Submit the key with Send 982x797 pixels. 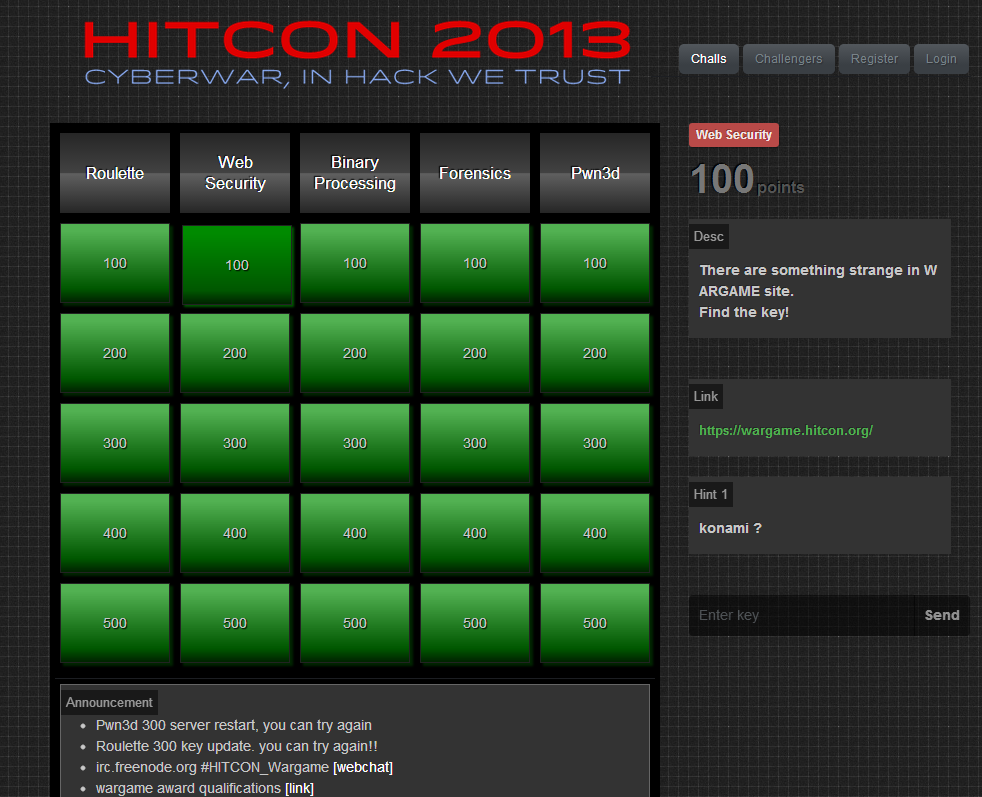click(941, 616)
